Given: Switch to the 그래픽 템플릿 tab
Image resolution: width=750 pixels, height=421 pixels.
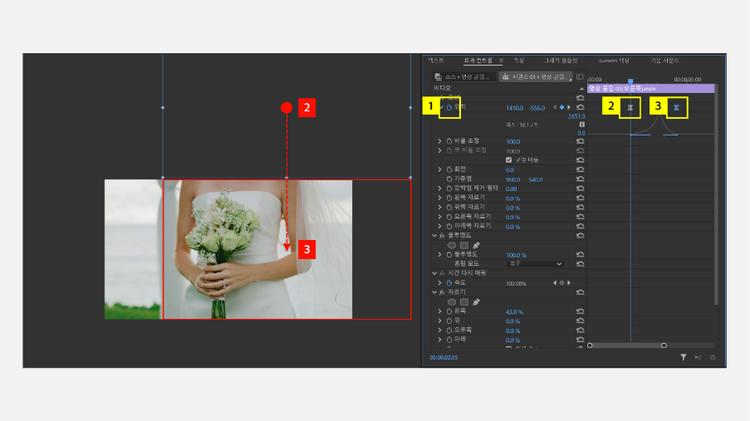Looking at the screenshot, I should pos(561,61).
